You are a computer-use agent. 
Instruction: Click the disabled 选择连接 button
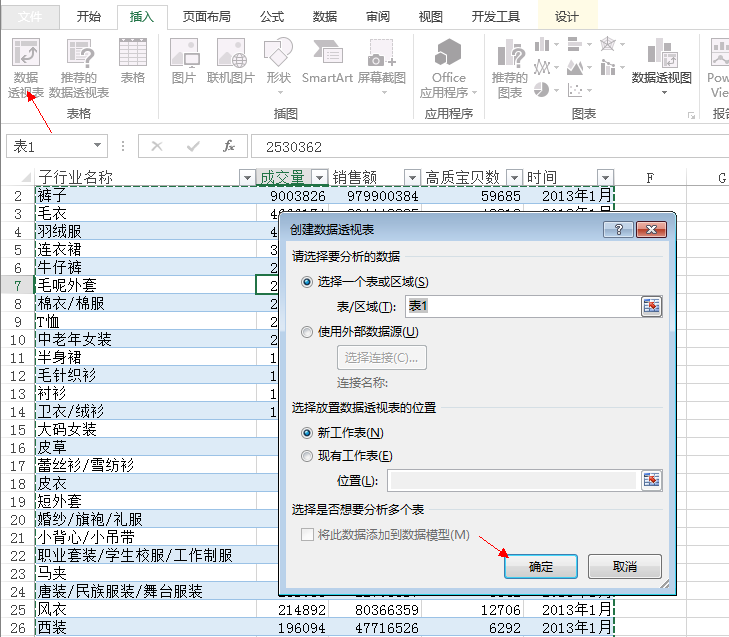click(x=381, y=358)
